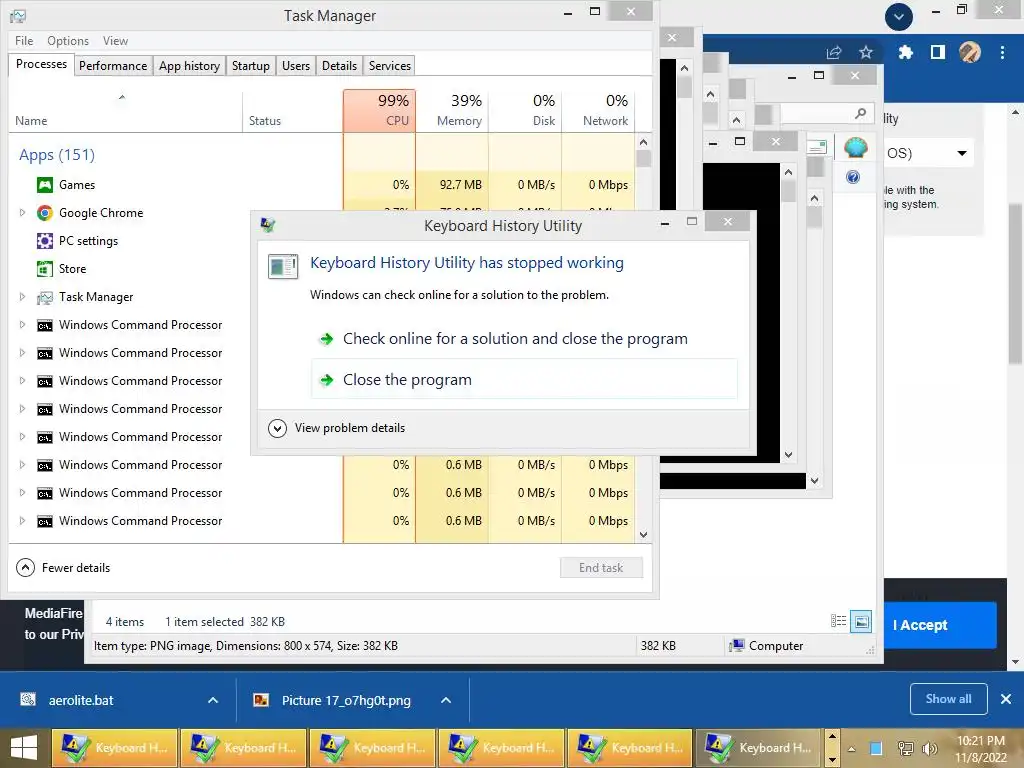Select the Task Manager process icon
The width and height of the screenshot is (1024, 768).
coord(44,297)
